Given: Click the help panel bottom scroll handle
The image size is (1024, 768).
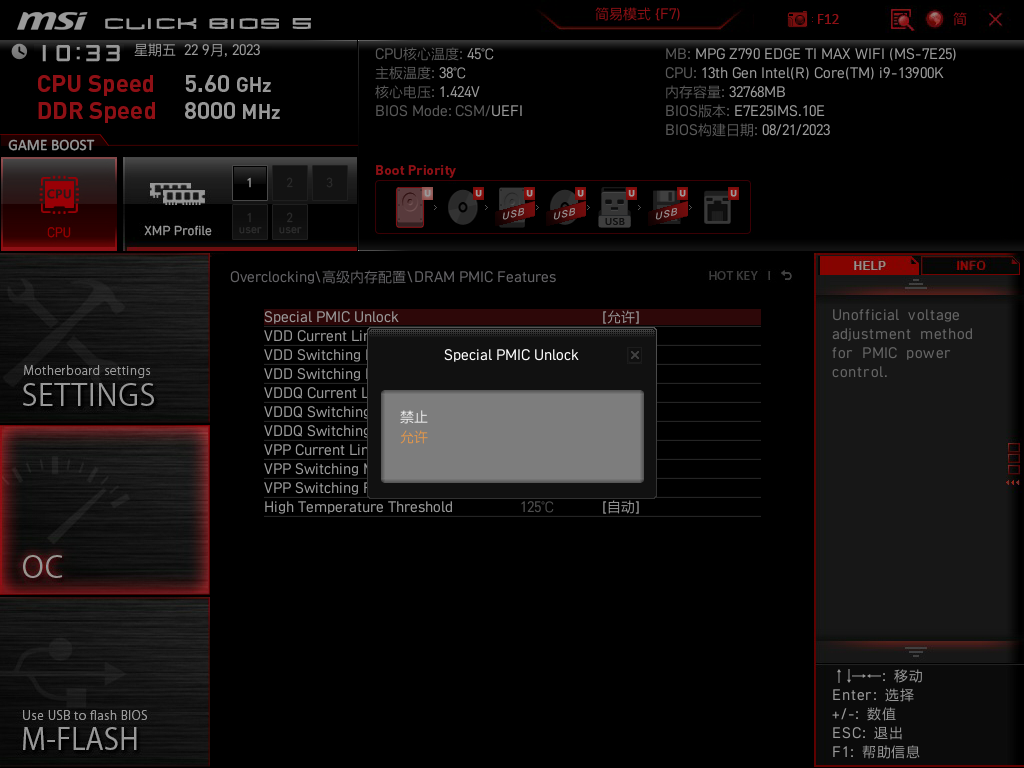Looking at the screenshot, I should coord(916,651).
